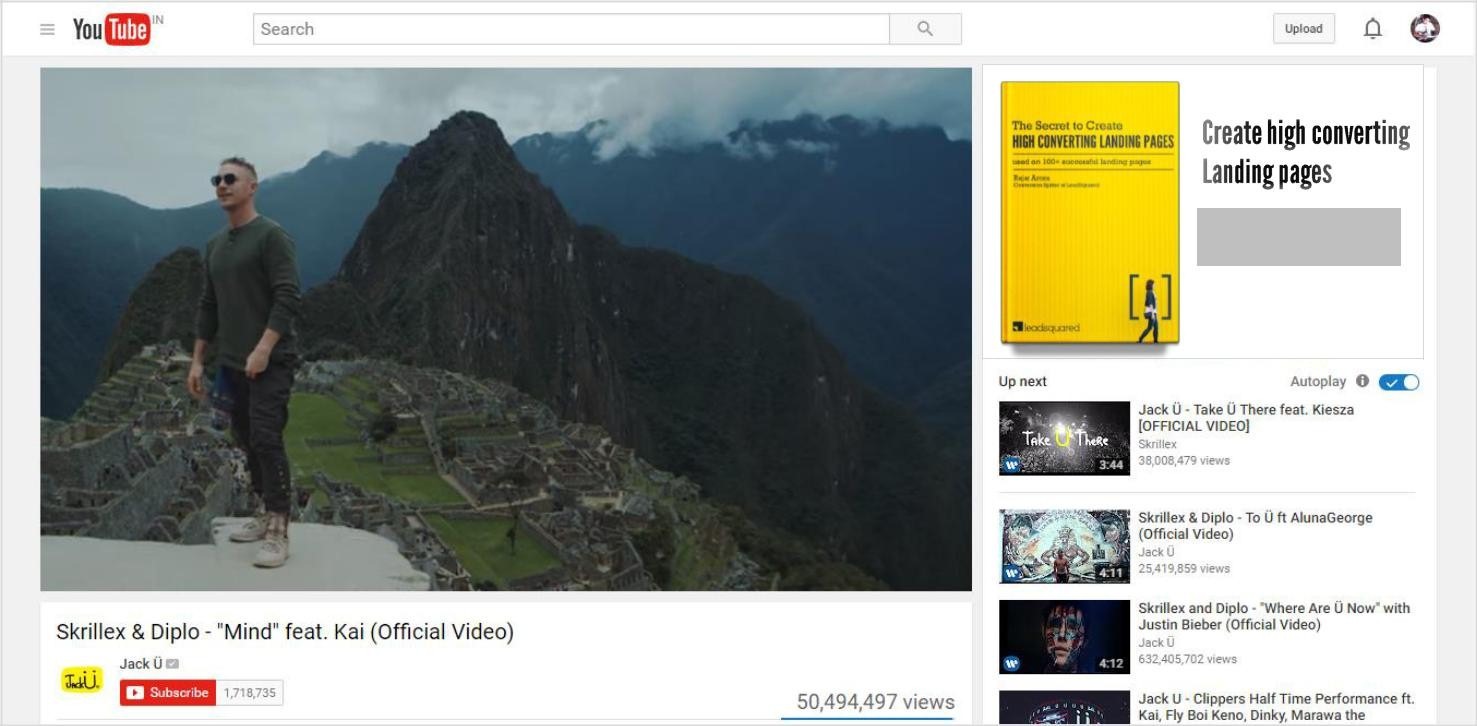Screen dimensions: 1477x726
Task: Click the yellow landing pages book ad
Action: 1090,213
